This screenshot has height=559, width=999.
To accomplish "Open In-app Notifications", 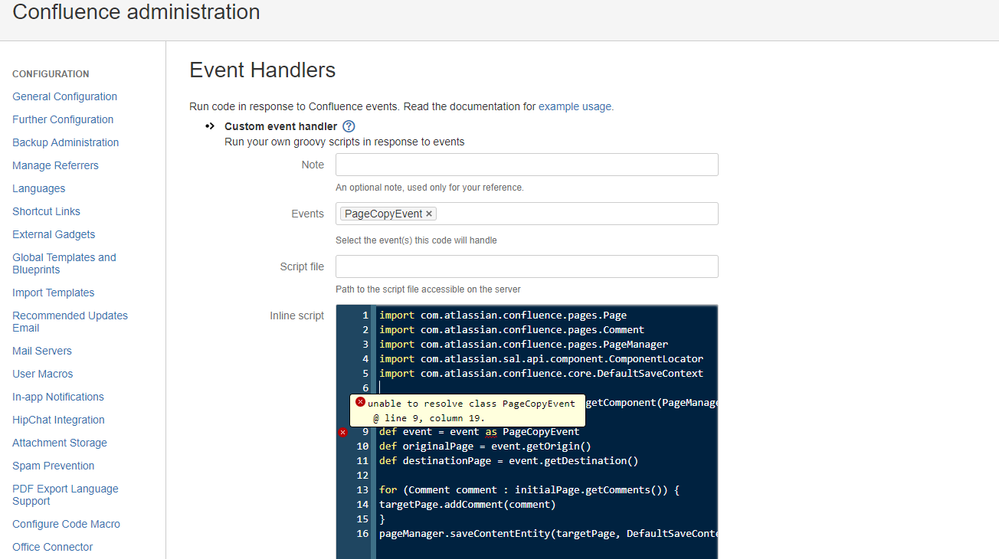I will (x=57, y=396).
